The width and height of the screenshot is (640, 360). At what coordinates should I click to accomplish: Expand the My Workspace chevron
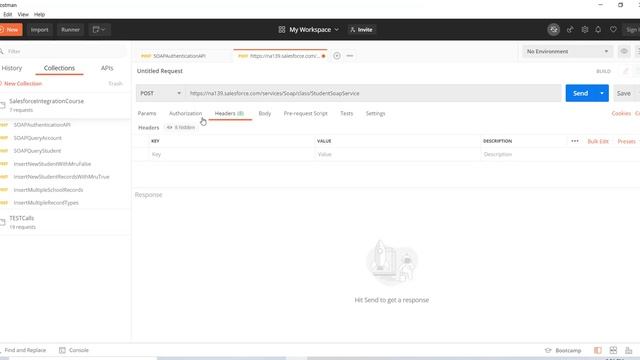point(337,29)
